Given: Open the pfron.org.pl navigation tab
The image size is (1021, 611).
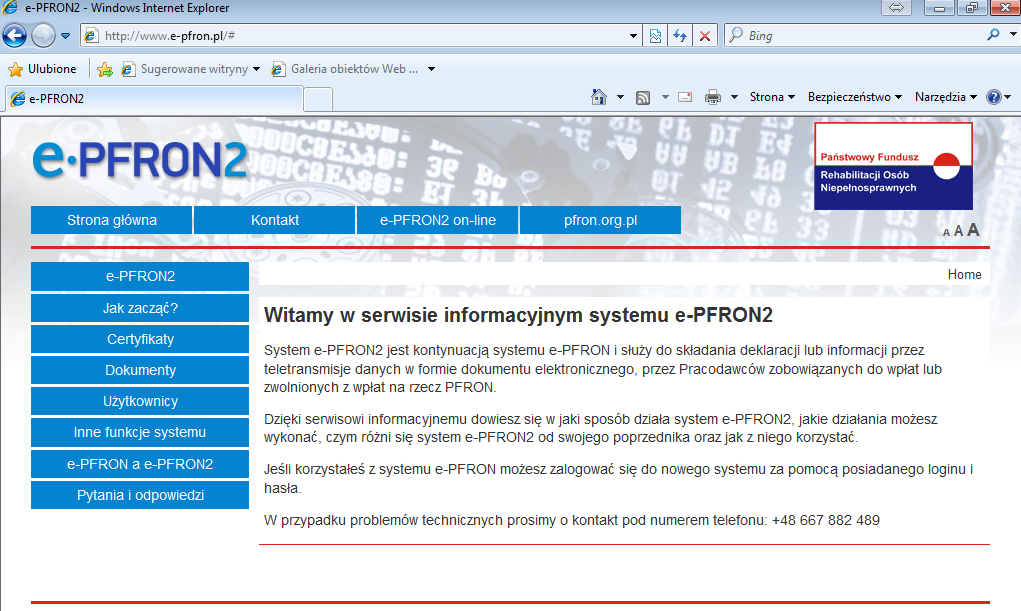Looking at the screenshot, I should pyautogui.click(x=600, y=220).
